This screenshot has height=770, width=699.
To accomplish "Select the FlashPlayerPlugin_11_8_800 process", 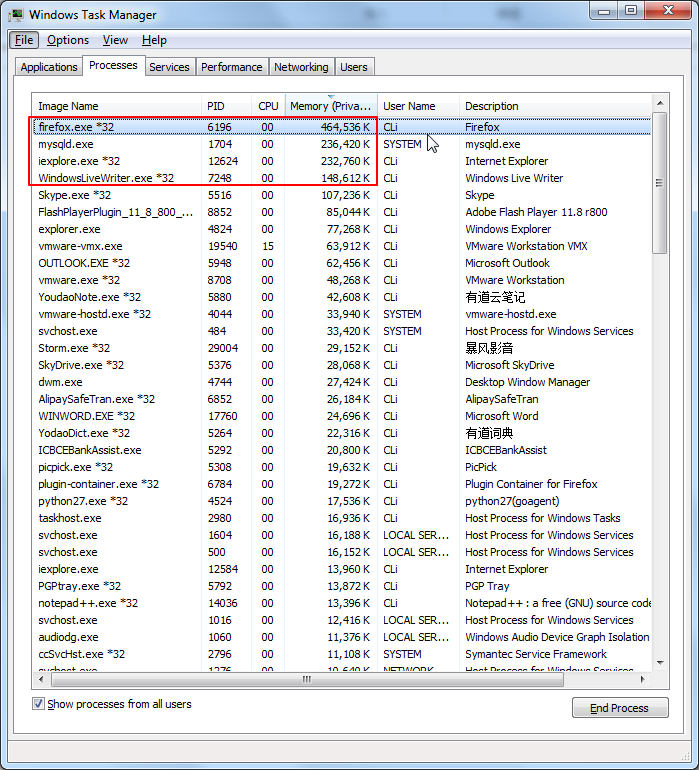I will (x=342, y=212).
